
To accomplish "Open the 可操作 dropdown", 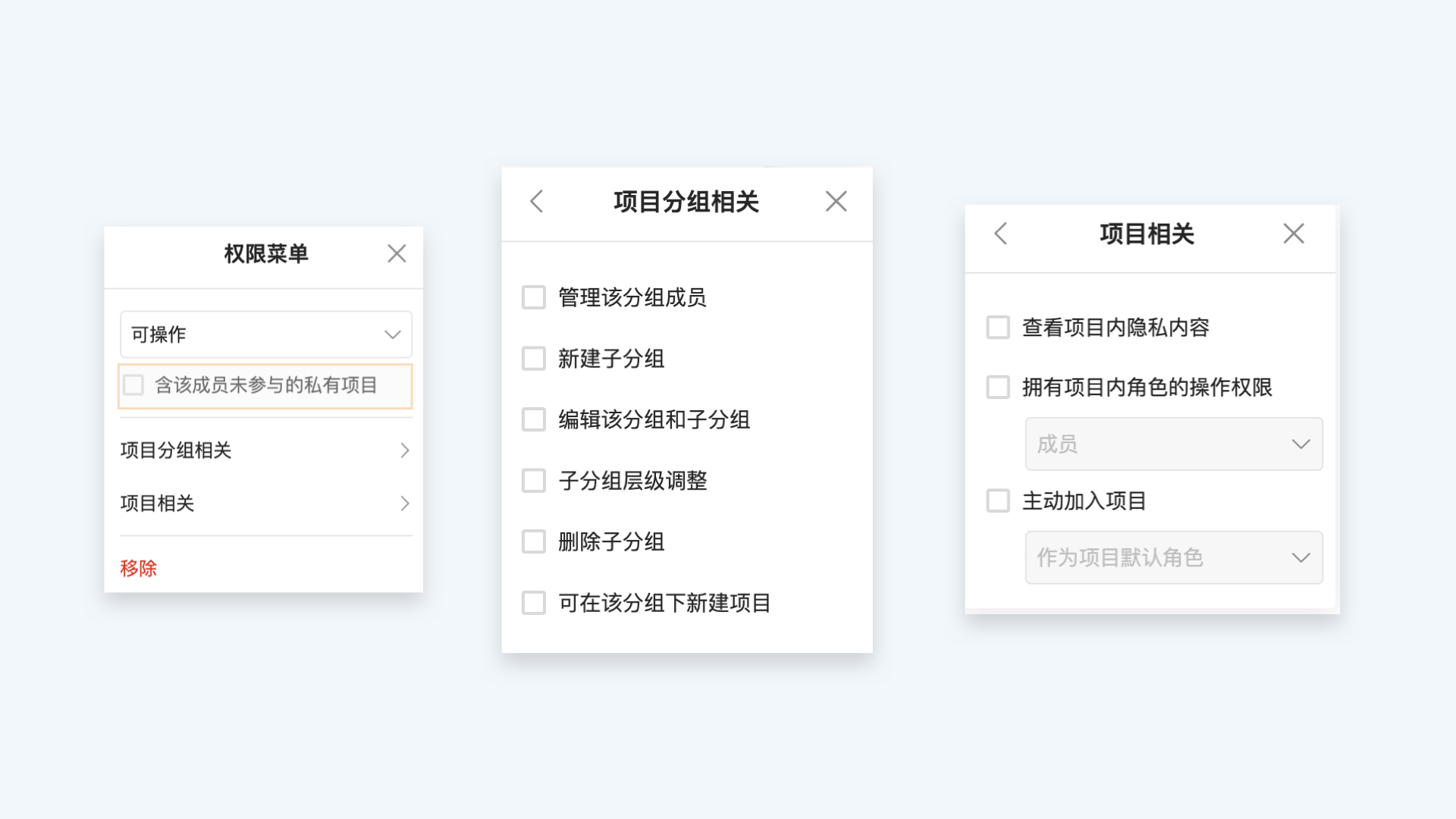I will click(x=266, y=334).
